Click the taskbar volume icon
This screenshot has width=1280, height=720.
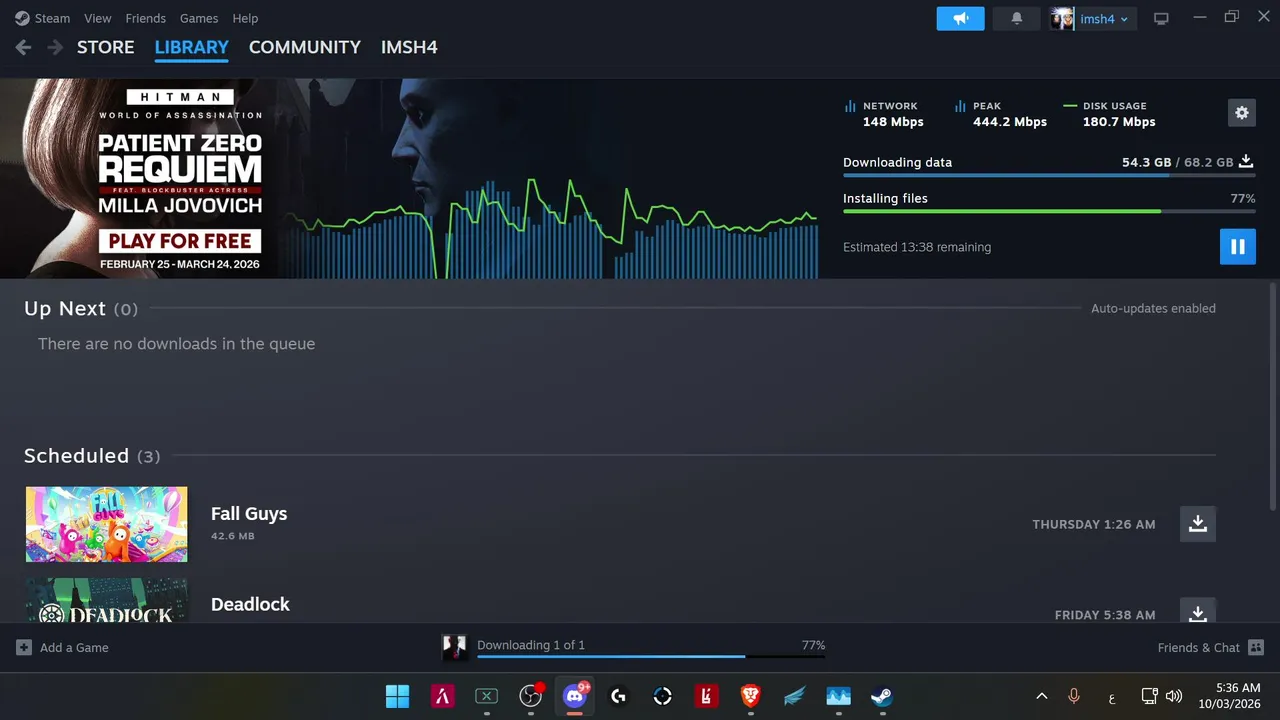(1174, 696)
